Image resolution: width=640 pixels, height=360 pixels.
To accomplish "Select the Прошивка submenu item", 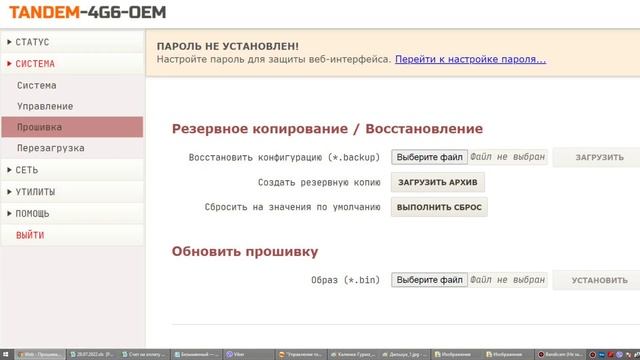I will [x=72, y=127].
